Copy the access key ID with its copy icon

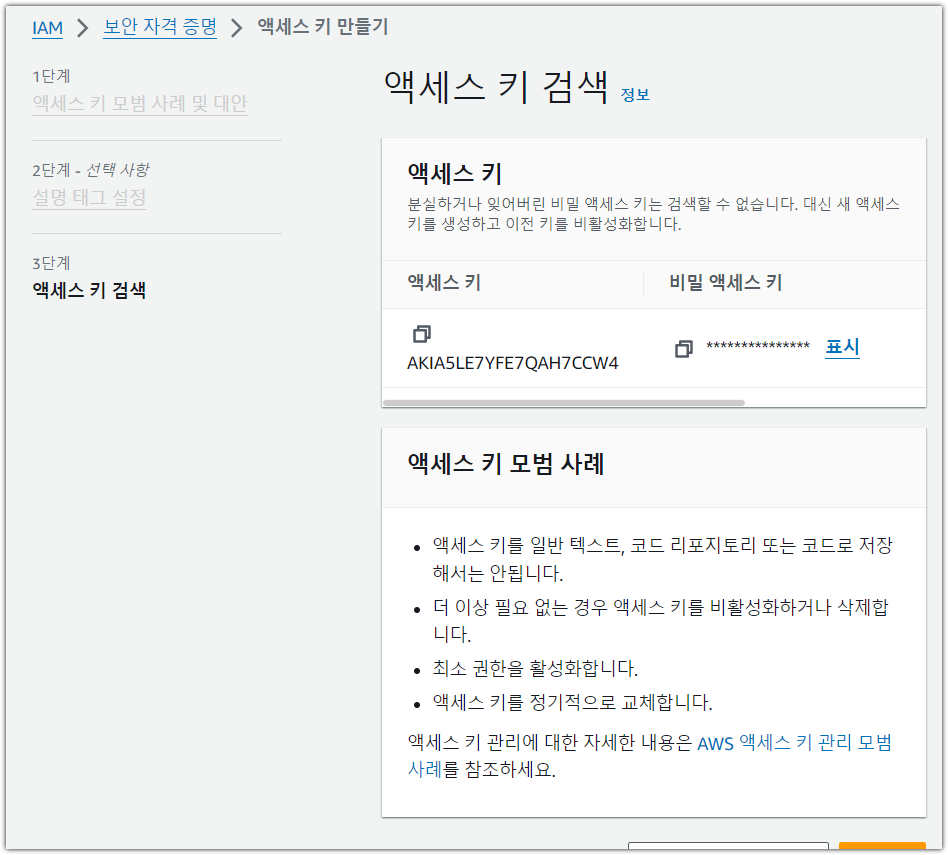click(x=421, y=334)
